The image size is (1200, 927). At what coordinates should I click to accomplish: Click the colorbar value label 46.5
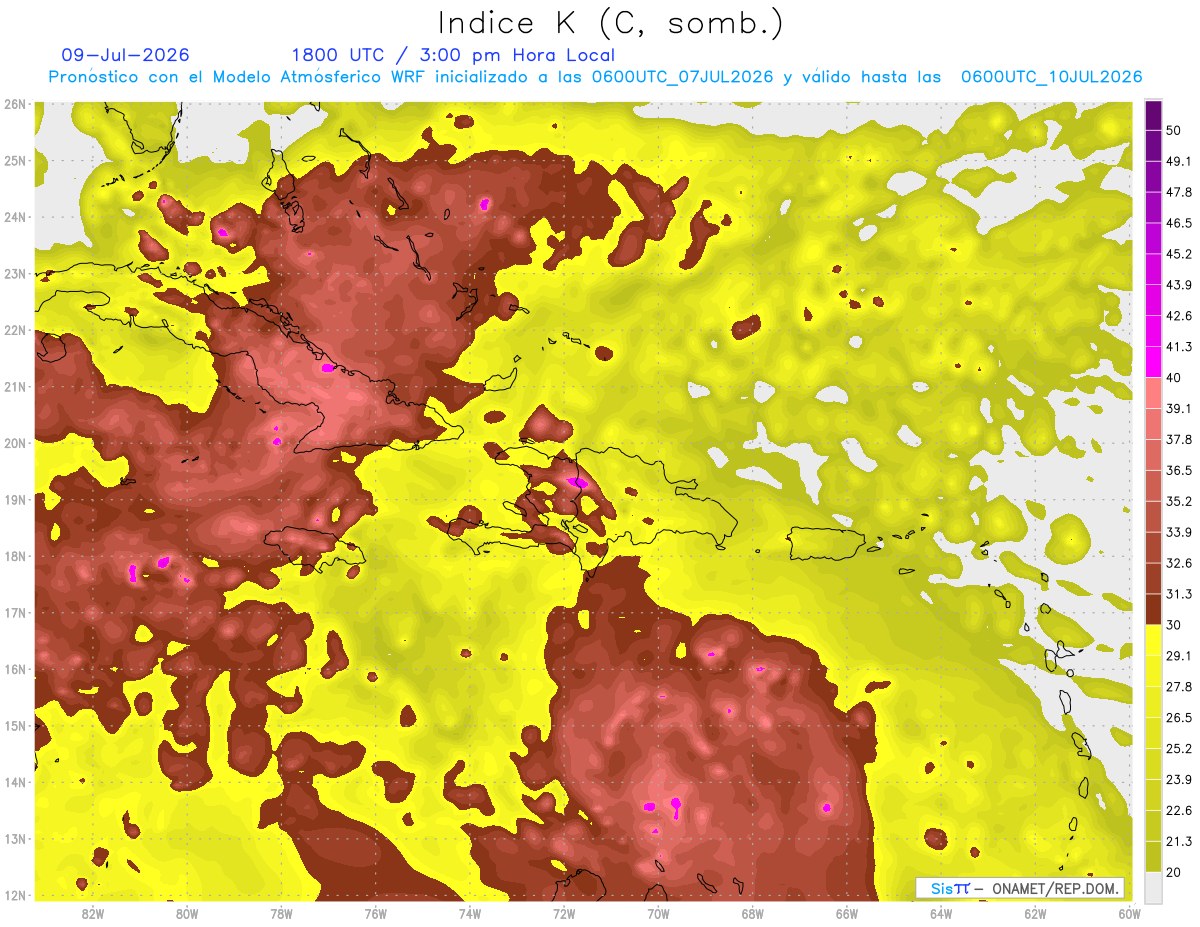coord(1178,223)
